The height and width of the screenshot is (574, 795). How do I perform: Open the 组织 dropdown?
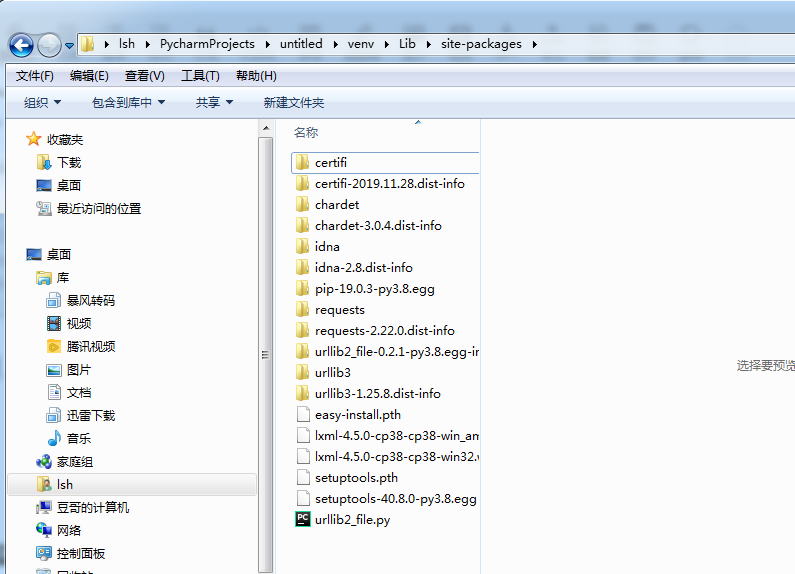point(43,103)
